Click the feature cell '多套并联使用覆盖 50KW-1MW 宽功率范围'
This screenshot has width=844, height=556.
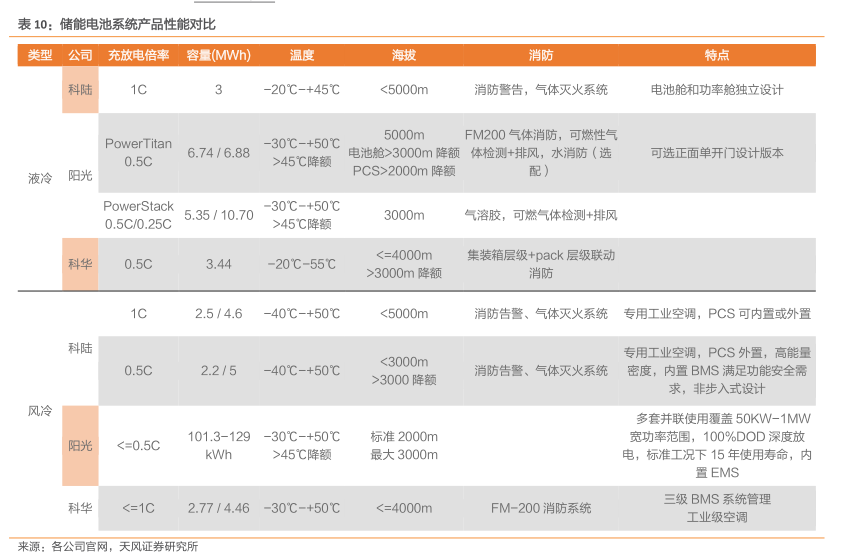tap(716, 446)
